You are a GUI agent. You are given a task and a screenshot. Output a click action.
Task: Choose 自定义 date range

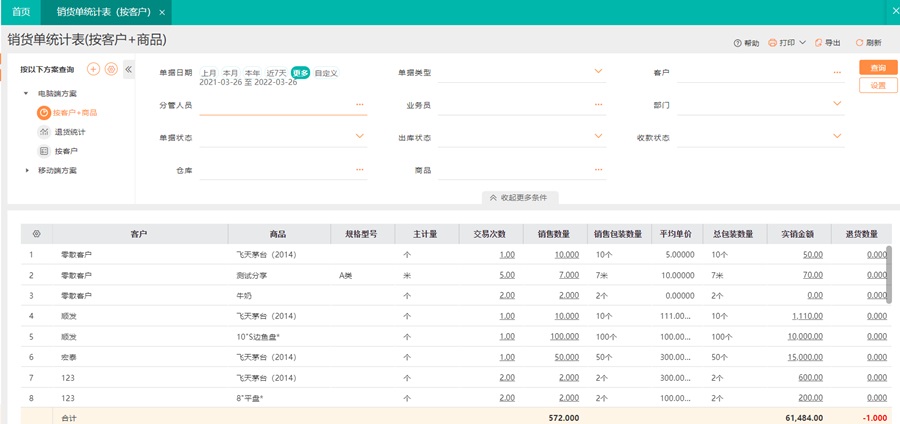pos(326,73)
